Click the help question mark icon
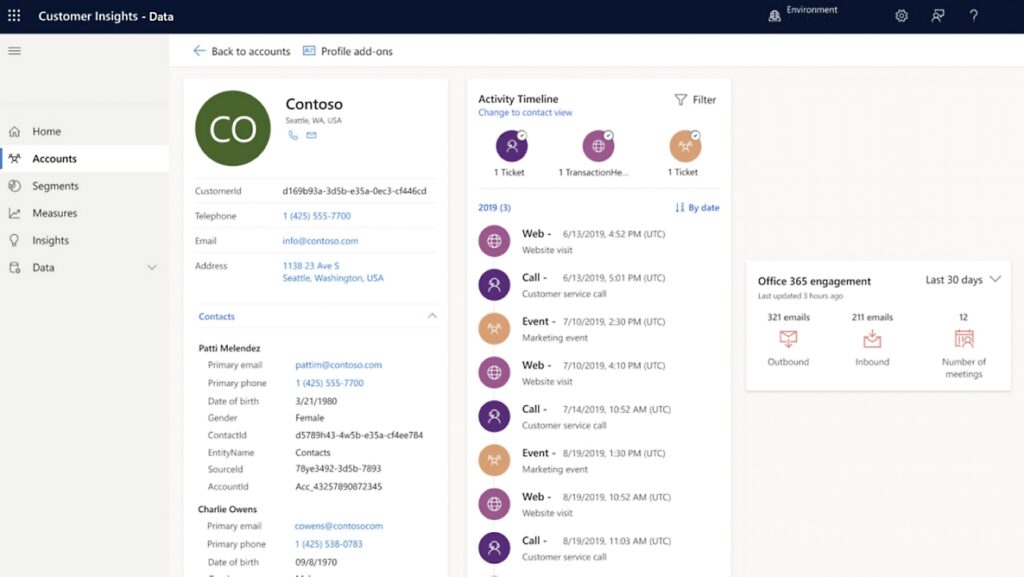 [973, 16]
